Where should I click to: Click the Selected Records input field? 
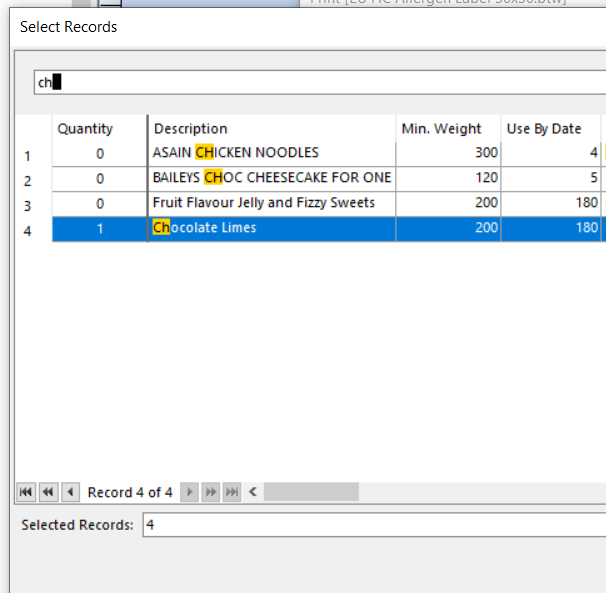click(374, 525)
